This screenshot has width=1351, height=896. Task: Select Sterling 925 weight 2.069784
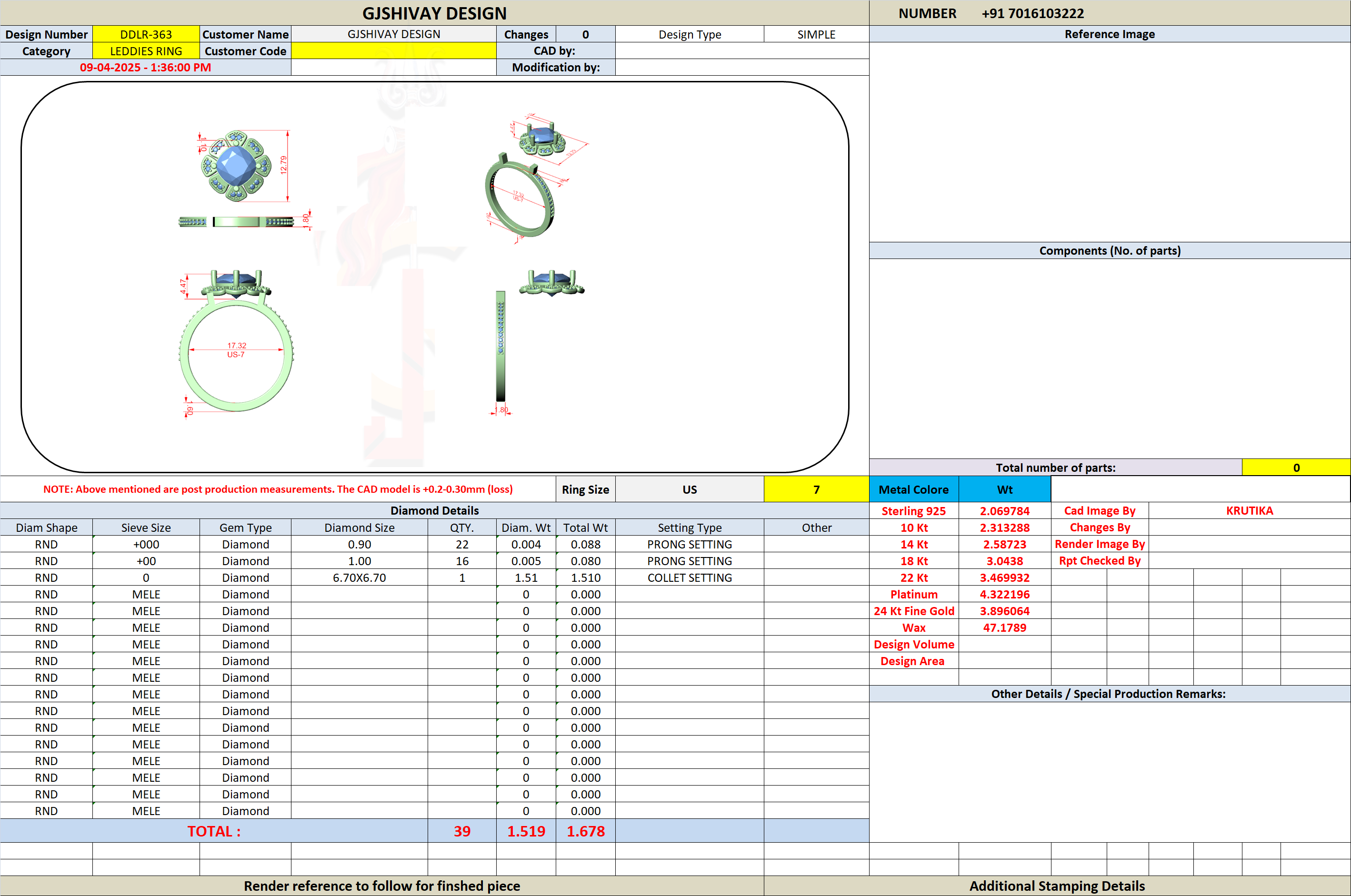click(x=1005, y=511)
